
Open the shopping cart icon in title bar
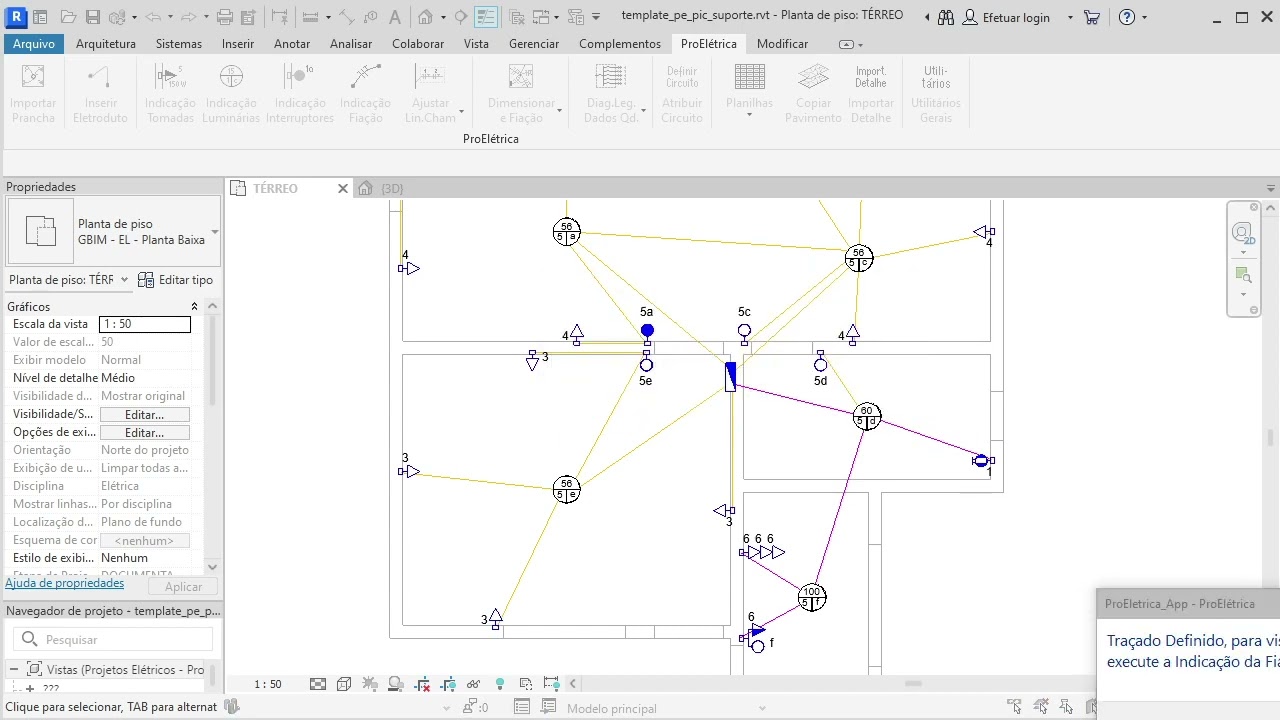[x=1091, y=17]
